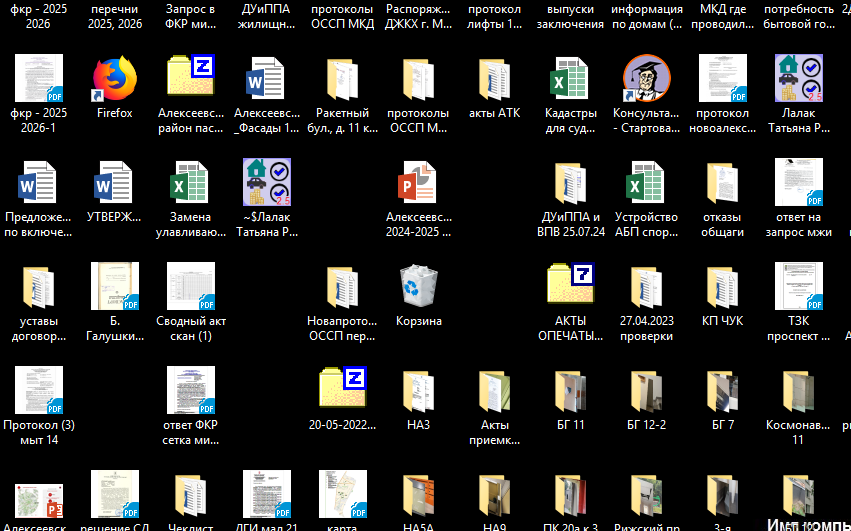Open the 'БГ 7' photo folder

(722, 390)
